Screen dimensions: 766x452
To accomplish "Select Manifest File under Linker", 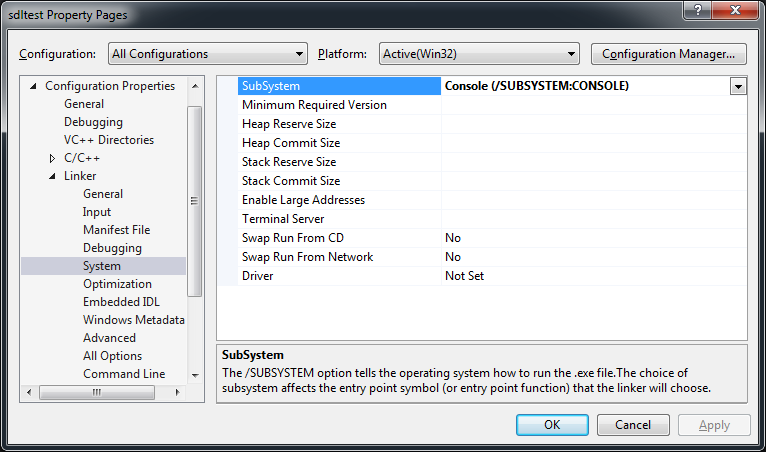I will [x=116, y=230].
